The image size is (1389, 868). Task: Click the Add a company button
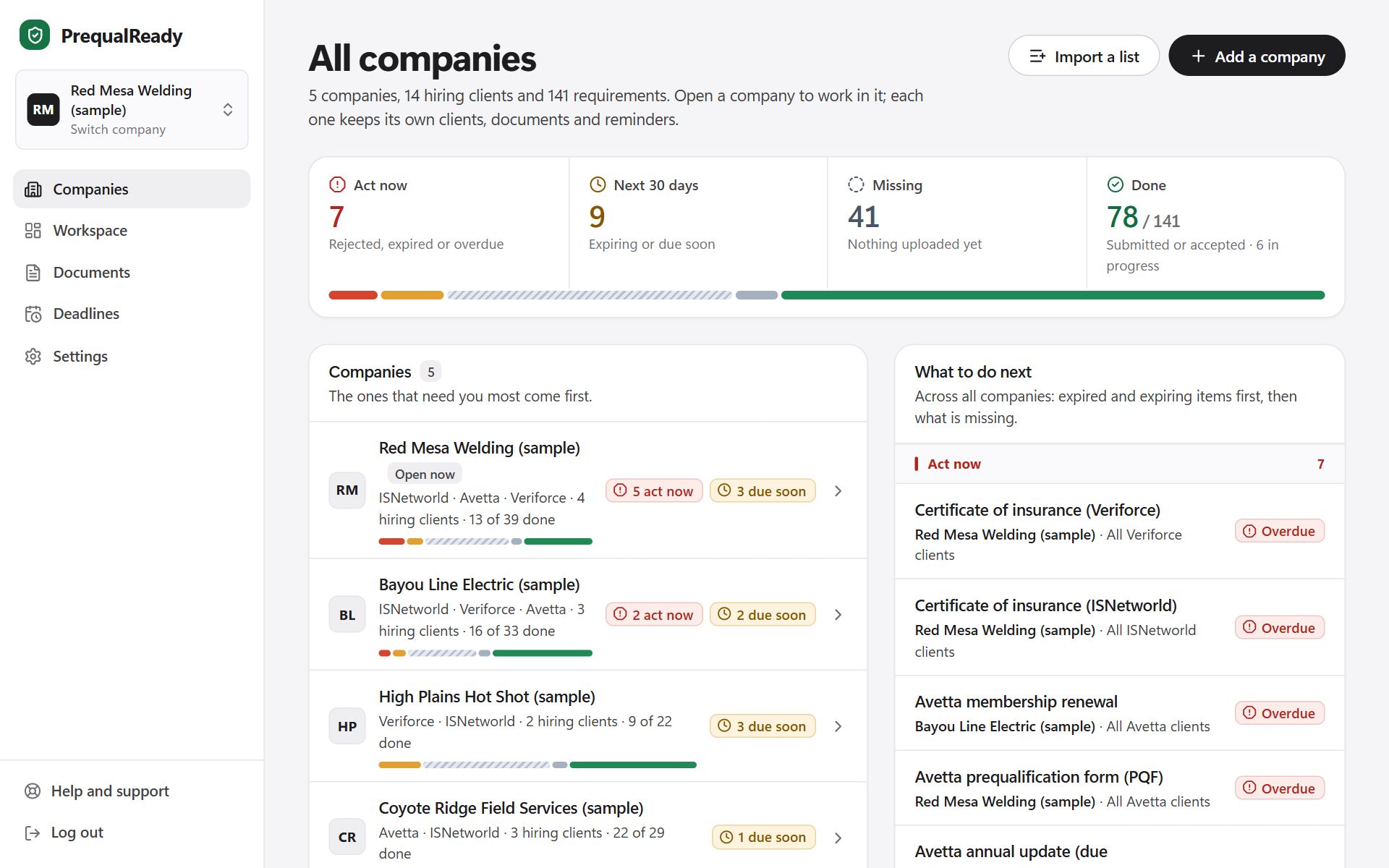coord(1257,56)
